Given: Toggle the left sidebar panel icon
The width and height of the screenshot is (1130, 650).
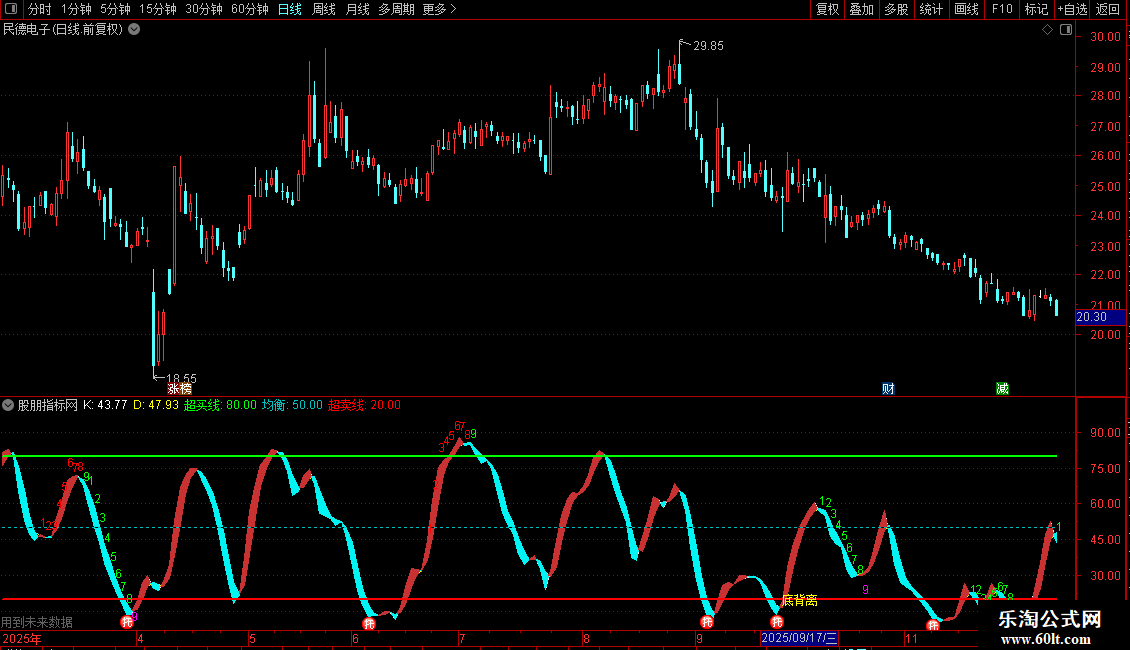Looking at the screenshot, I should coord(9,10).
